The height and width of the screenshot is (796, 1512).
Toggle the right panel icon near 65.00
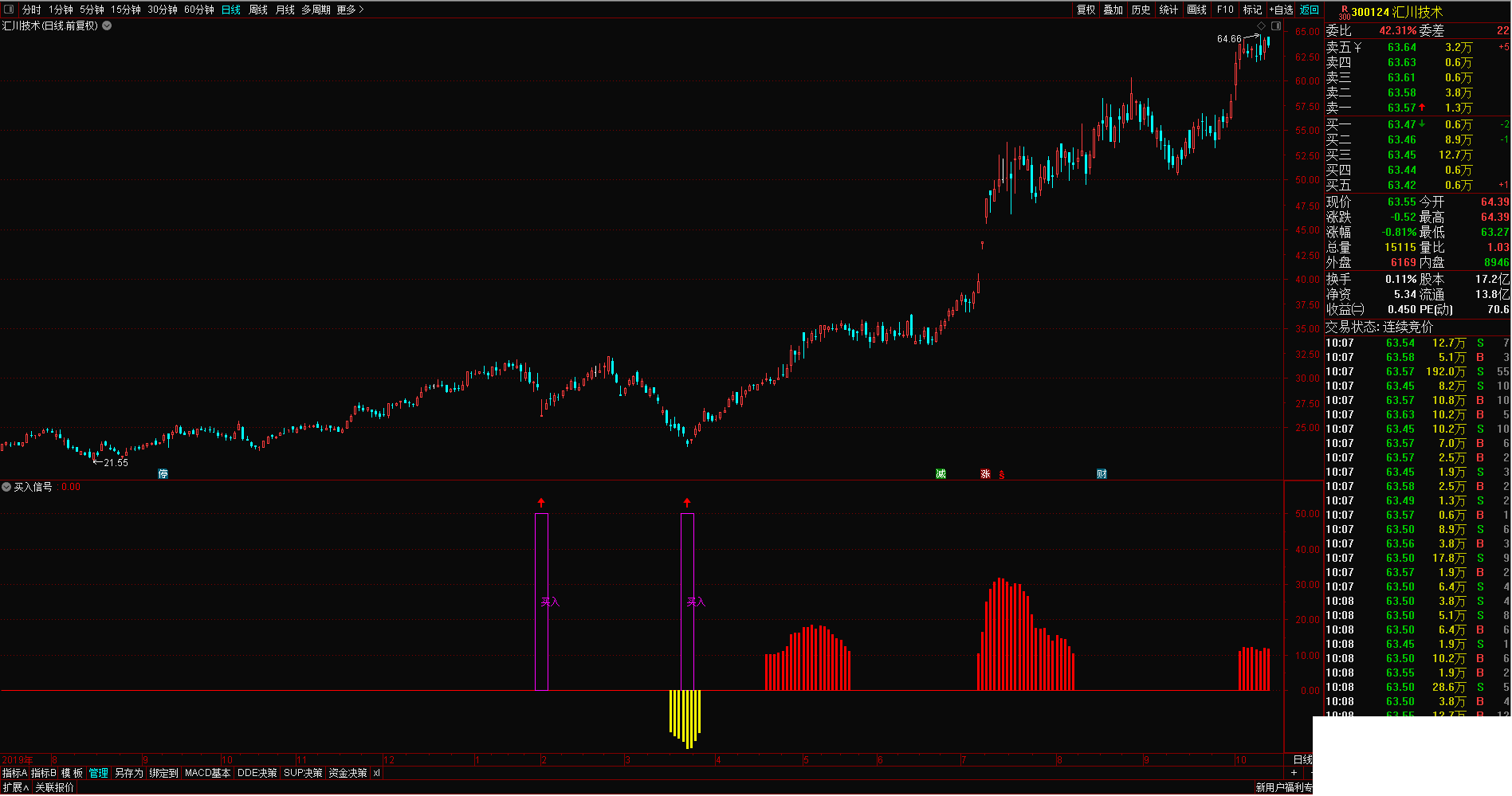(x=1276, y=25)
